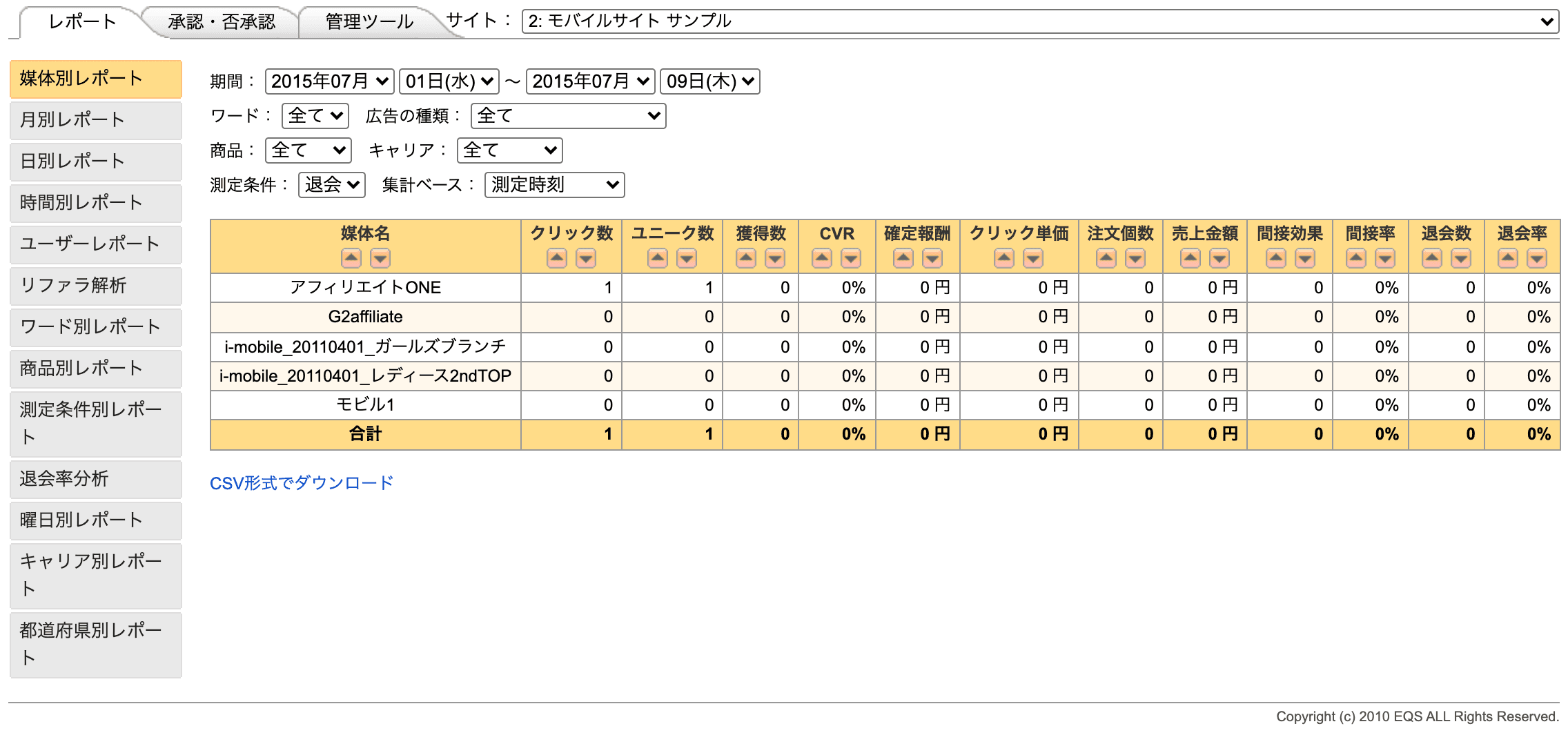Sort 媒体名 column ascending with up arrow
The height and width of the screenshot is (744, 1568).
tap(351, 259)
